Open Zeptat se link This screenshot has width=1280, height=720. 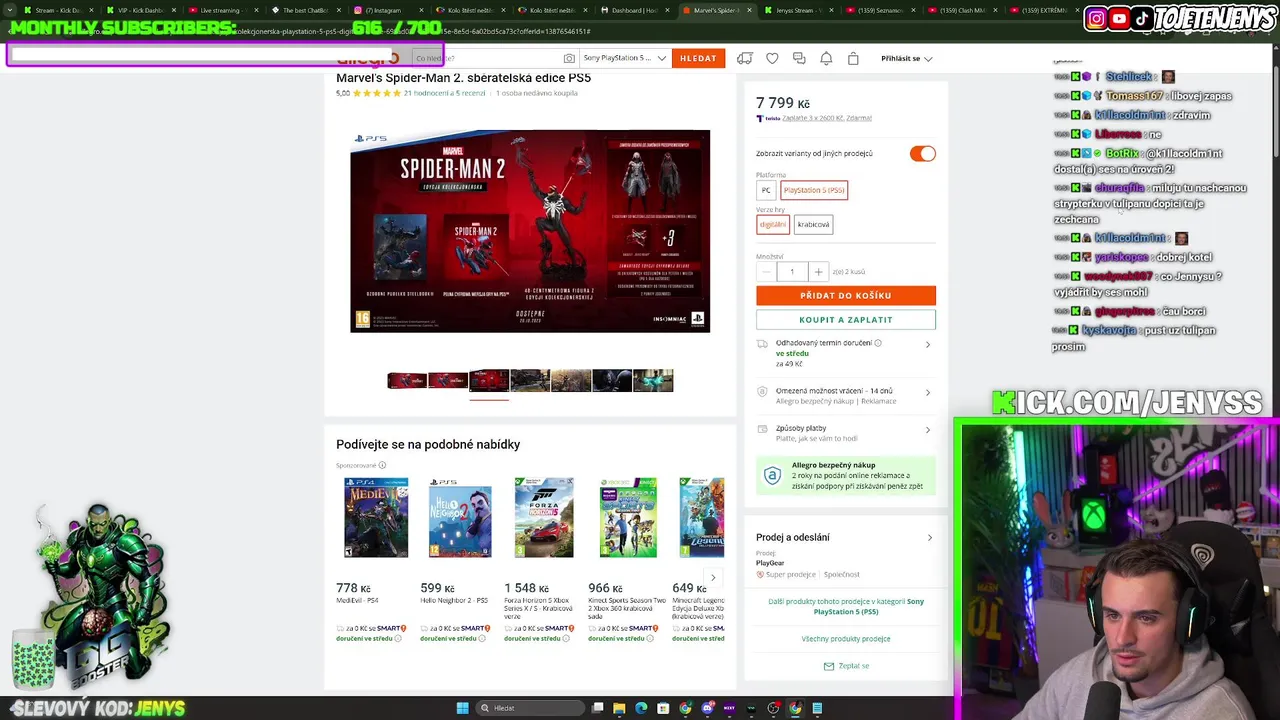(854, 666)
